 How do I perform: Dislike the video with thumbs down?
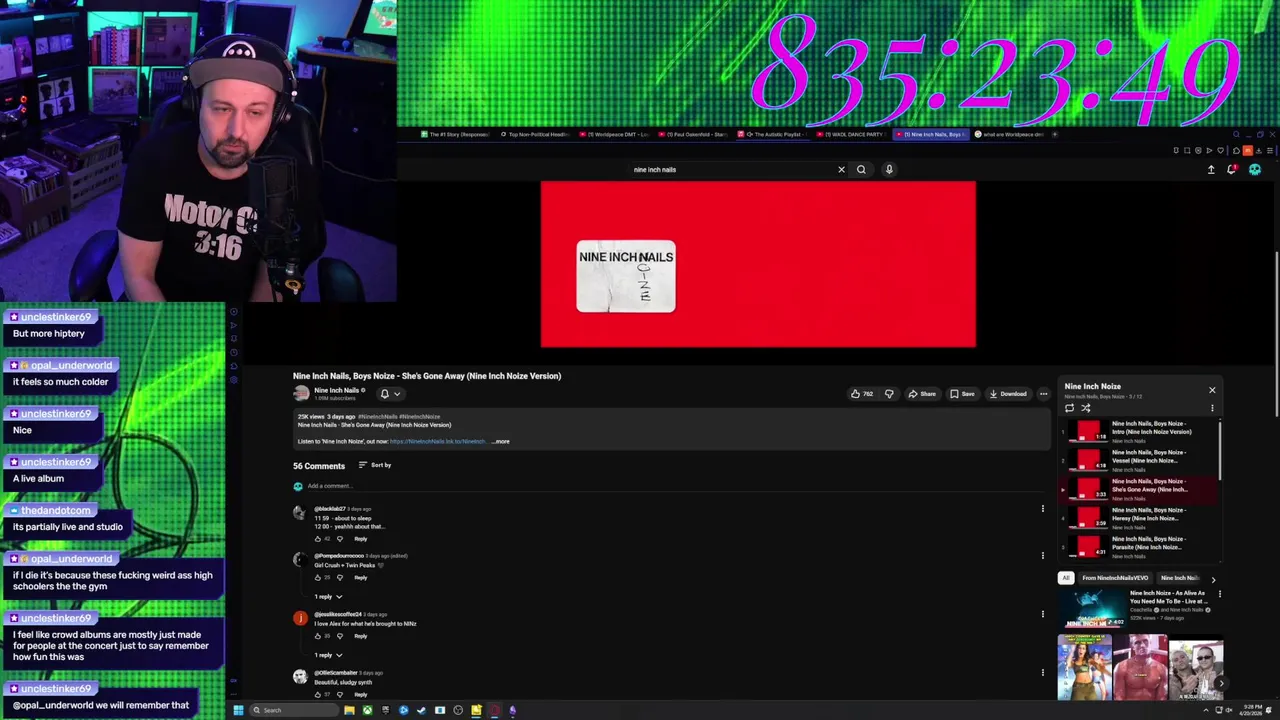coord(889,394)
